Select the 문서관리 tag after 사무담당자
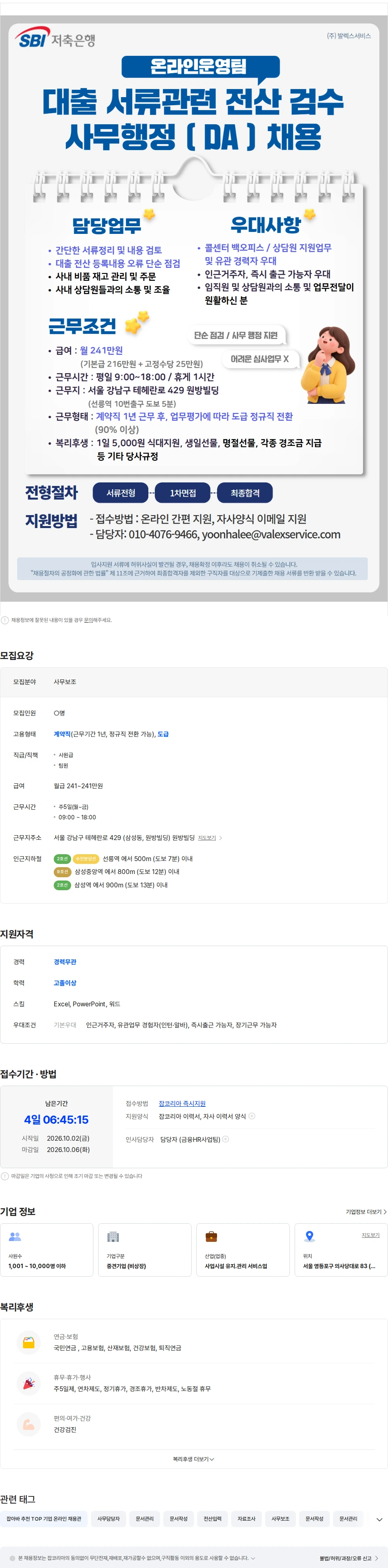The image size is (388, 1568). pos(145,1519)
